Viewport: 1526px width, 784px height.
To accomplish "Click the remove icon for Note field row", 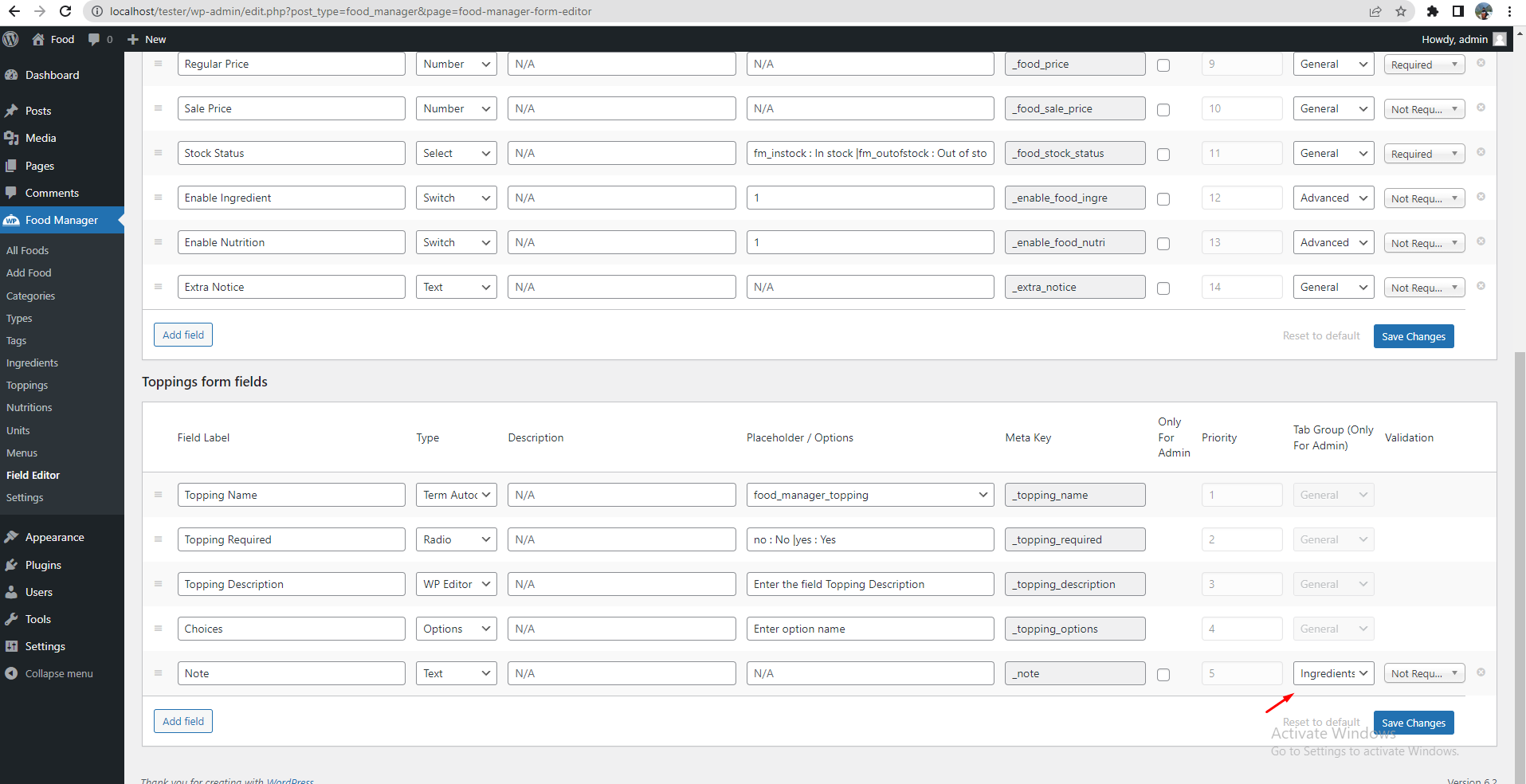I will [x=1481, y=672].
